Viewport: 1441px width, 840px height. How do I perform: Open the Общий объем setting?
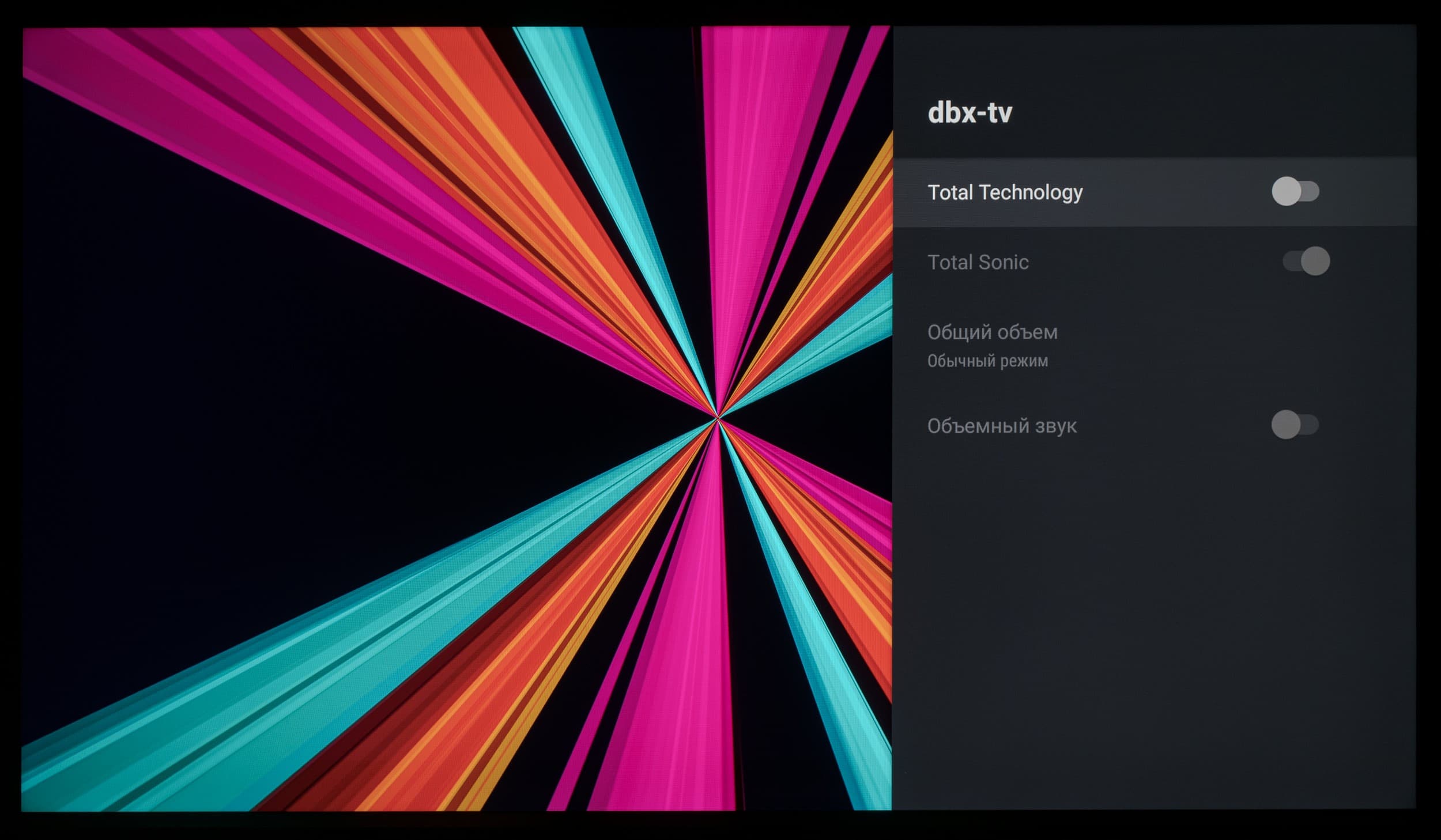[x=992, y=332]
